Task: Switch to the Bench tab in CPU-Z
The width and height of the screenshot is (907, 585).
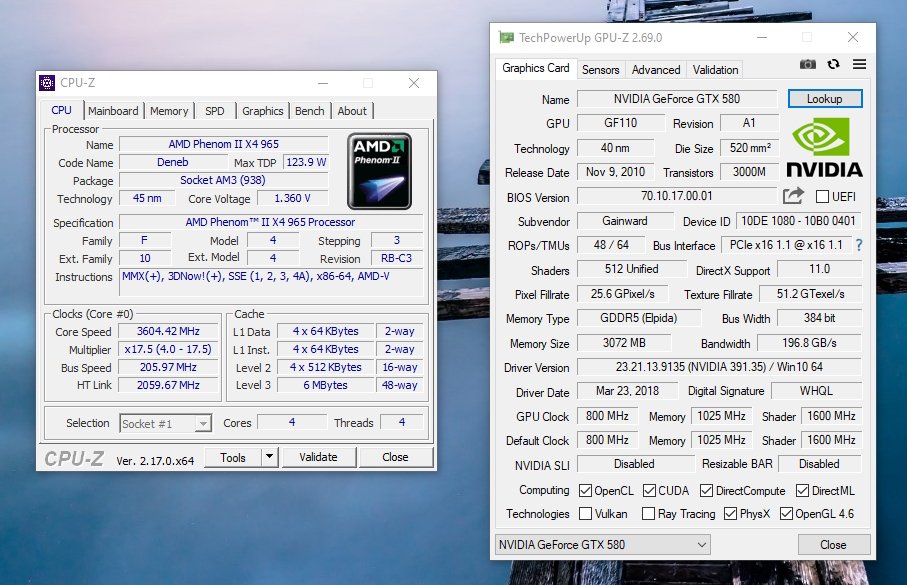Action: click(x=309, y=111)
